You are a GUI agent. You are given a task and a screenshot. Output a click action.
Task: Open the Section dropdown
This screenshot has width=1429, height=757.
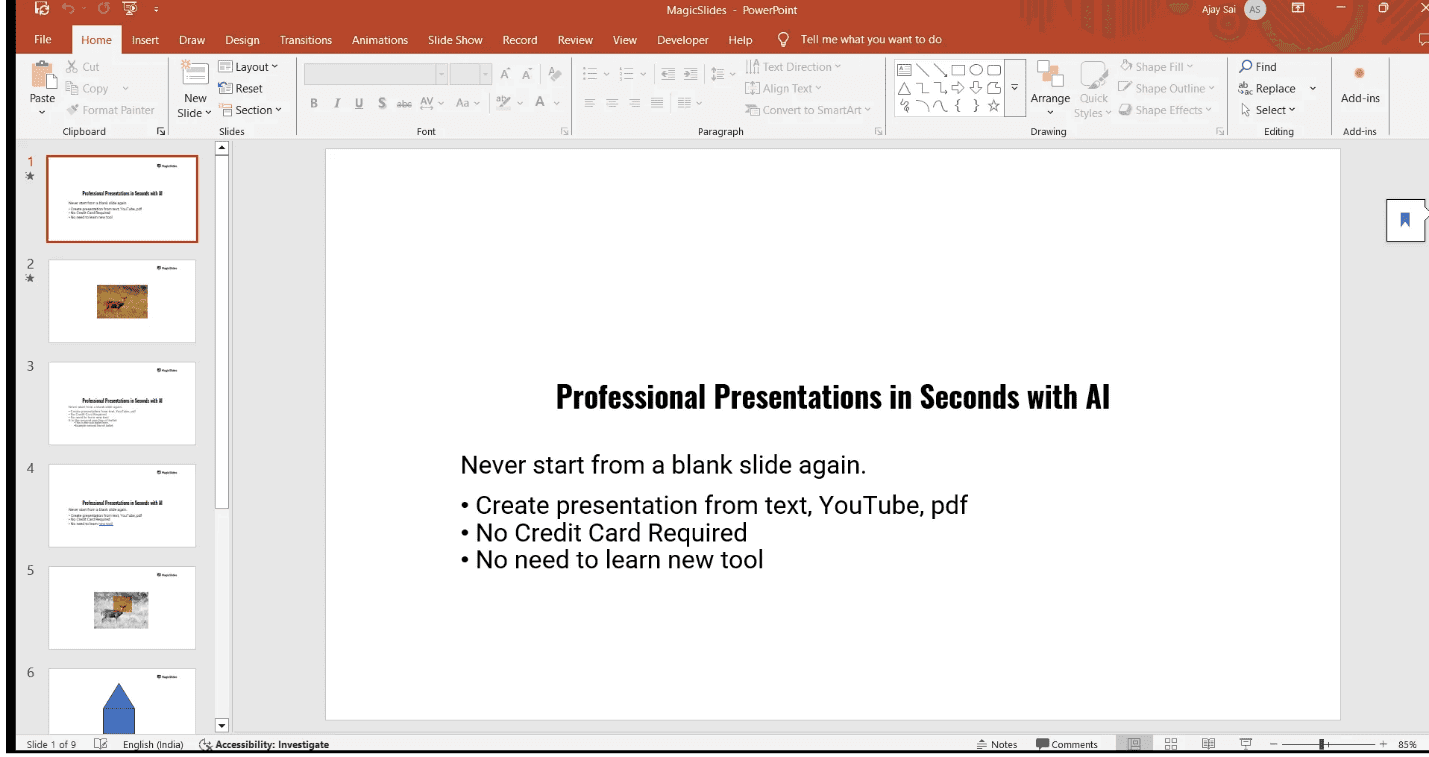[251, 110]
